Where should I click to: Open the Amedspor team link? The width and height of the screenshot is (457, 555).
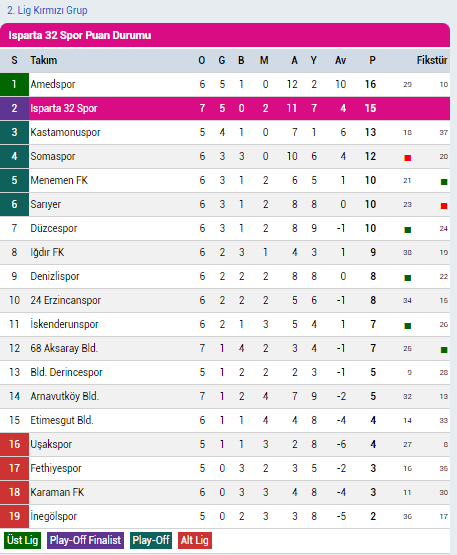pyautogui.click(x=53, y=84)
